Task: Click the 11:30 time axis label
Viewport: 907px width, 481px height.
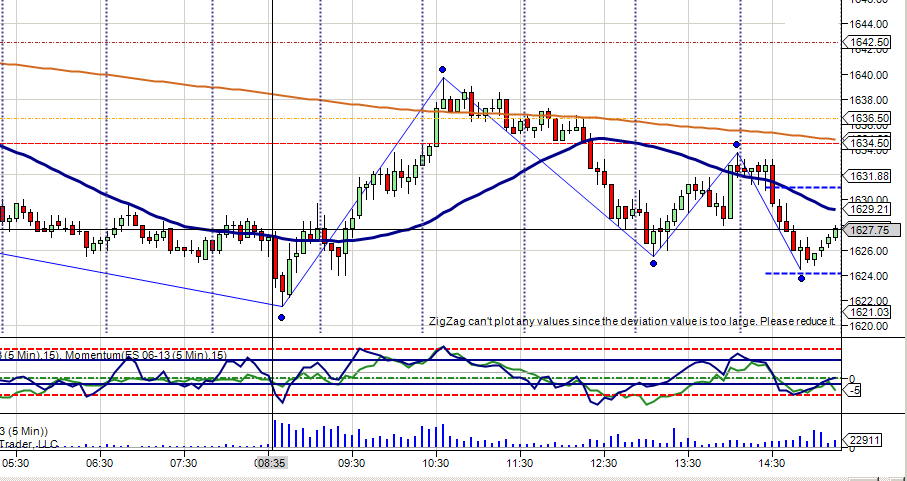Action: click(x=519, y=463)
